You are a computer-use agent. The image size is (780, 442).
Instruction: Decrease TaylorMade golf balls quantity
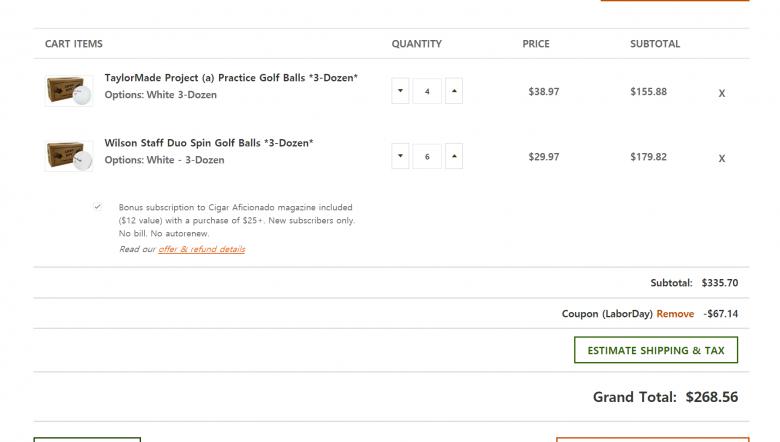(400, 91)
